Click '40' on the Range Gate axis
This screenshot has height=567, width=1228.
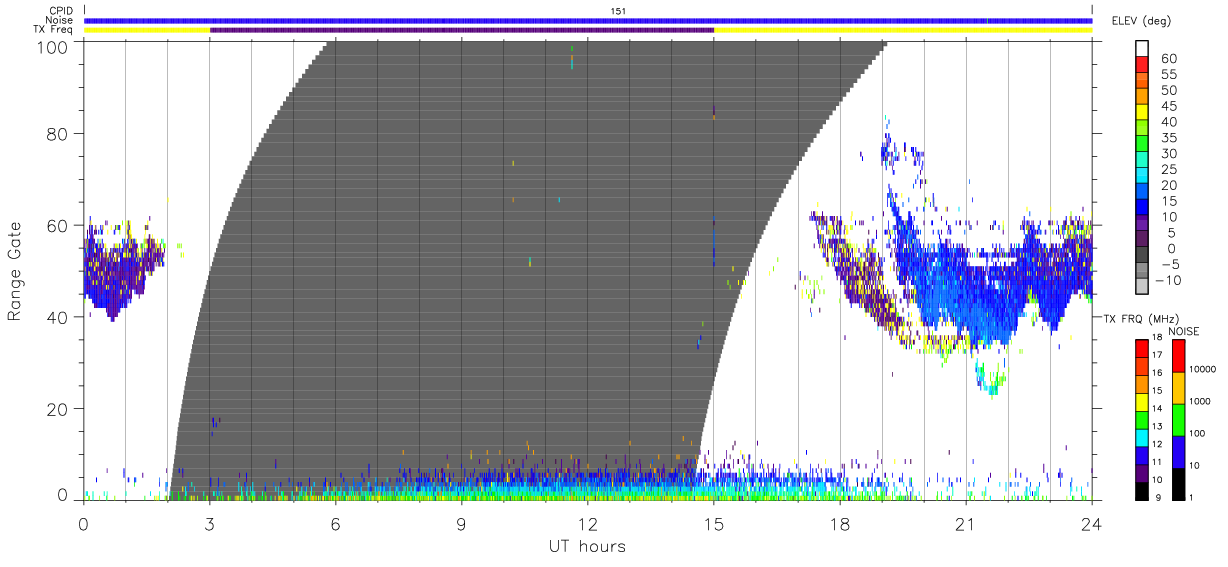tap(58, 317)
